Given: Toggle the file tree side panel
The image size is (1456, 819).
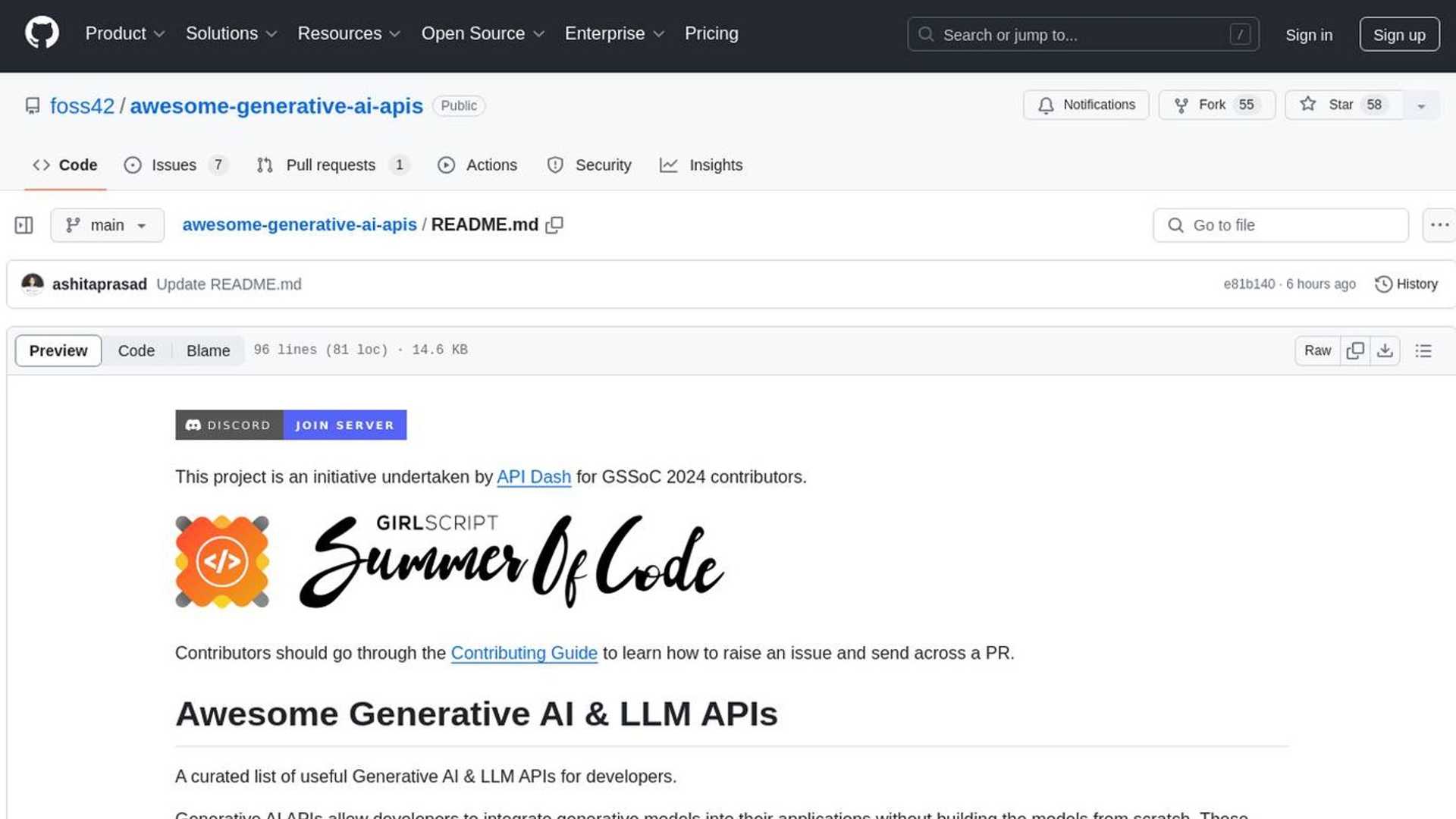Looking at the screenshot, I should click(x=24, y=224).
